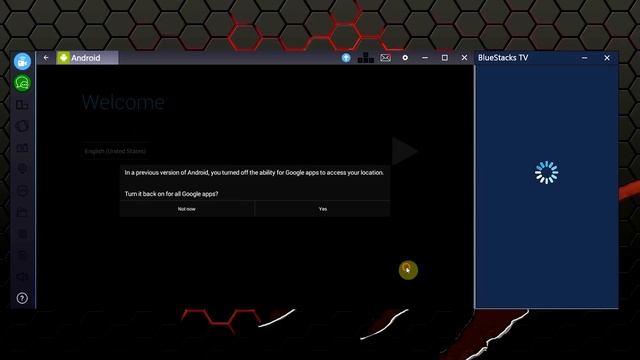Image resolution: width=640 pixels, height=360 pixels.
Task: Open the settings gear icon in title bar
Action: click(405, 58)
